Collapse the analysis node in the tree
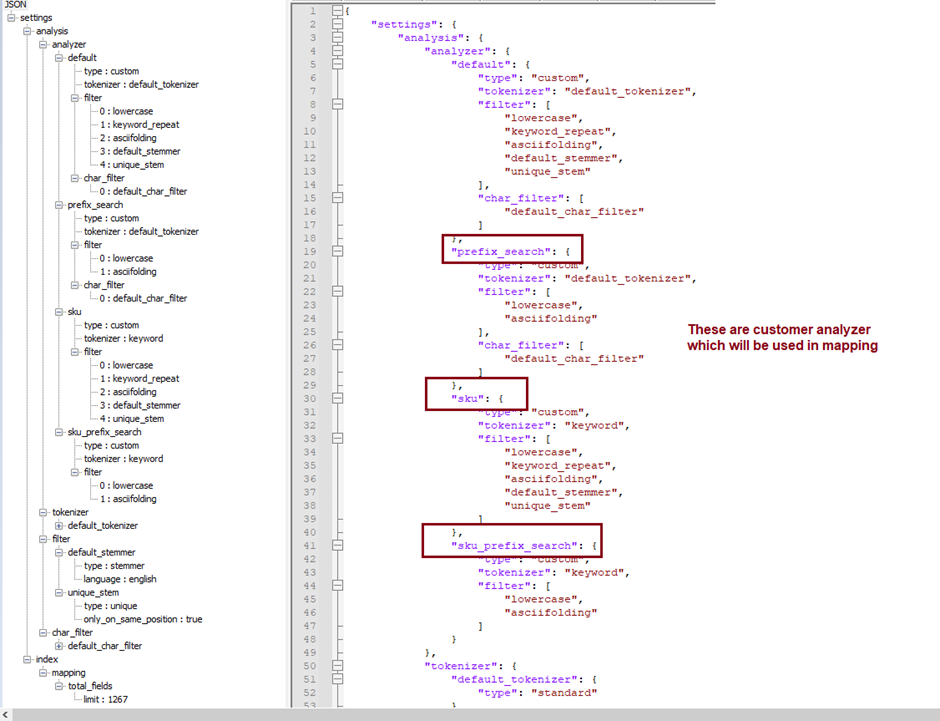This screenshot has height=721, width=940. pyautogui.click(x=28, y=31)
